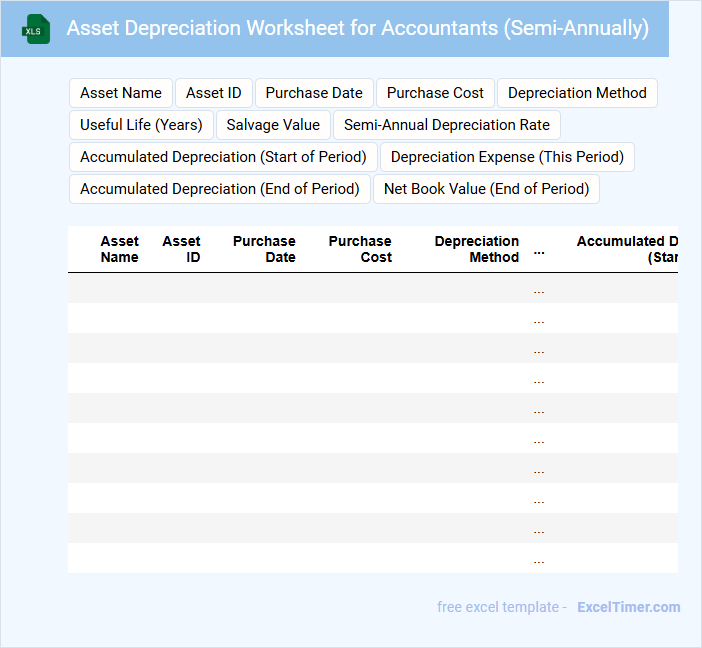This screenshot has width=702, height=648.
Task: Open the ExcelTimer.com link
Action: (x=628, y=607)
